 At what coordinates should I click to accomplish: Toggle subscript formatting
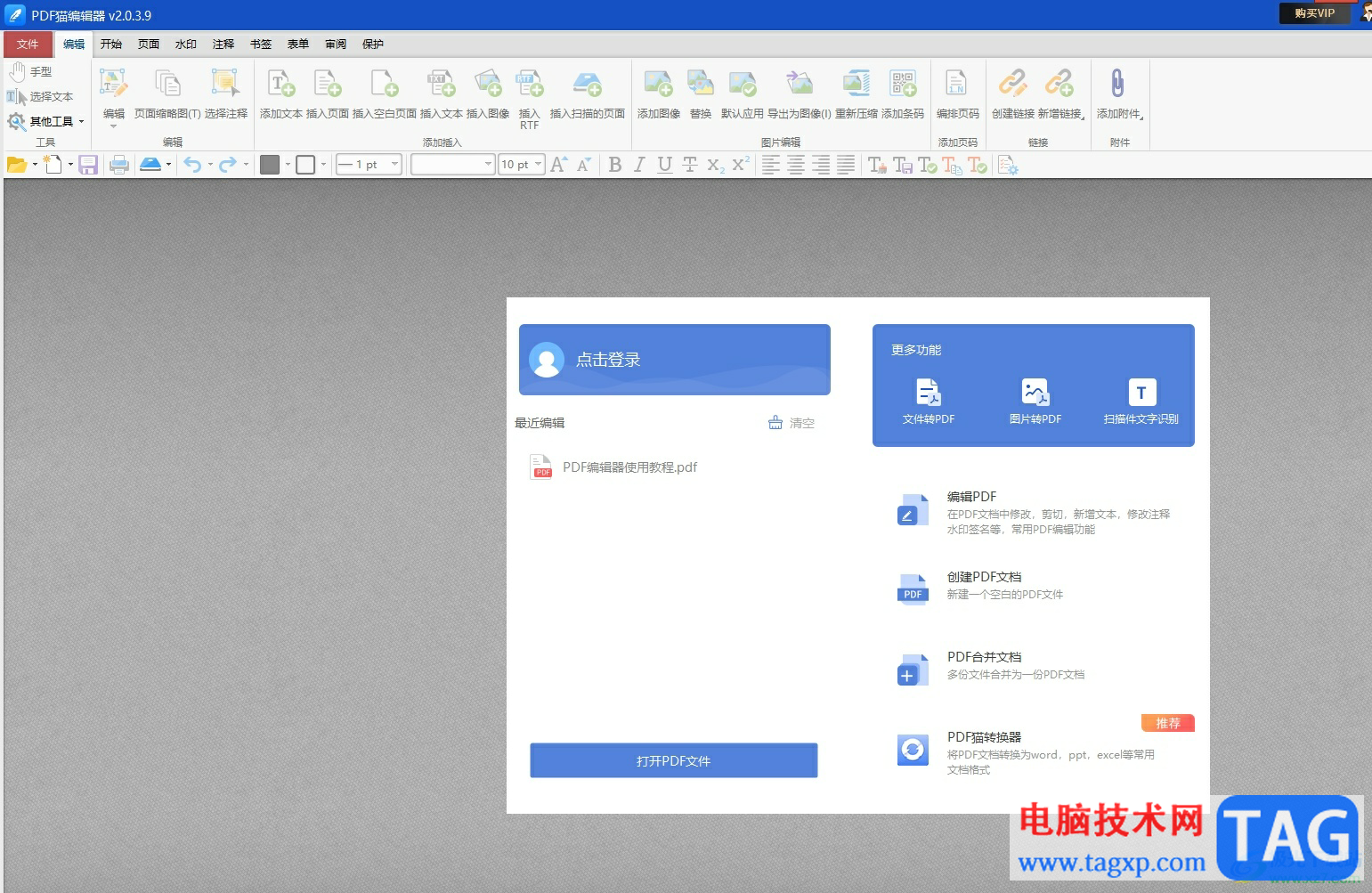click(x=715, y=165)
